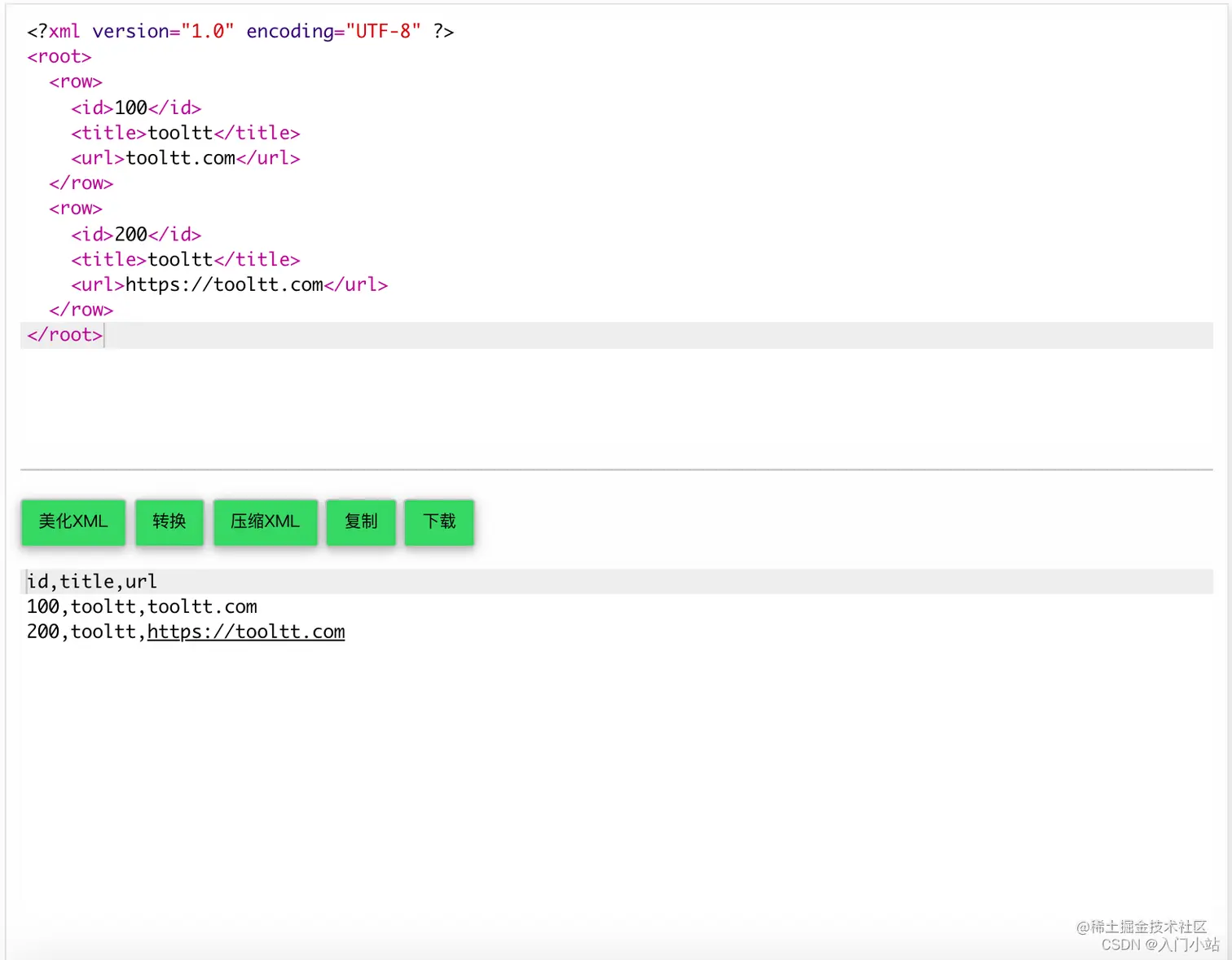Place cursor on the closing </root> line
The width and height of the screenshot is (1232, 960).
click(x=617, y=335)
